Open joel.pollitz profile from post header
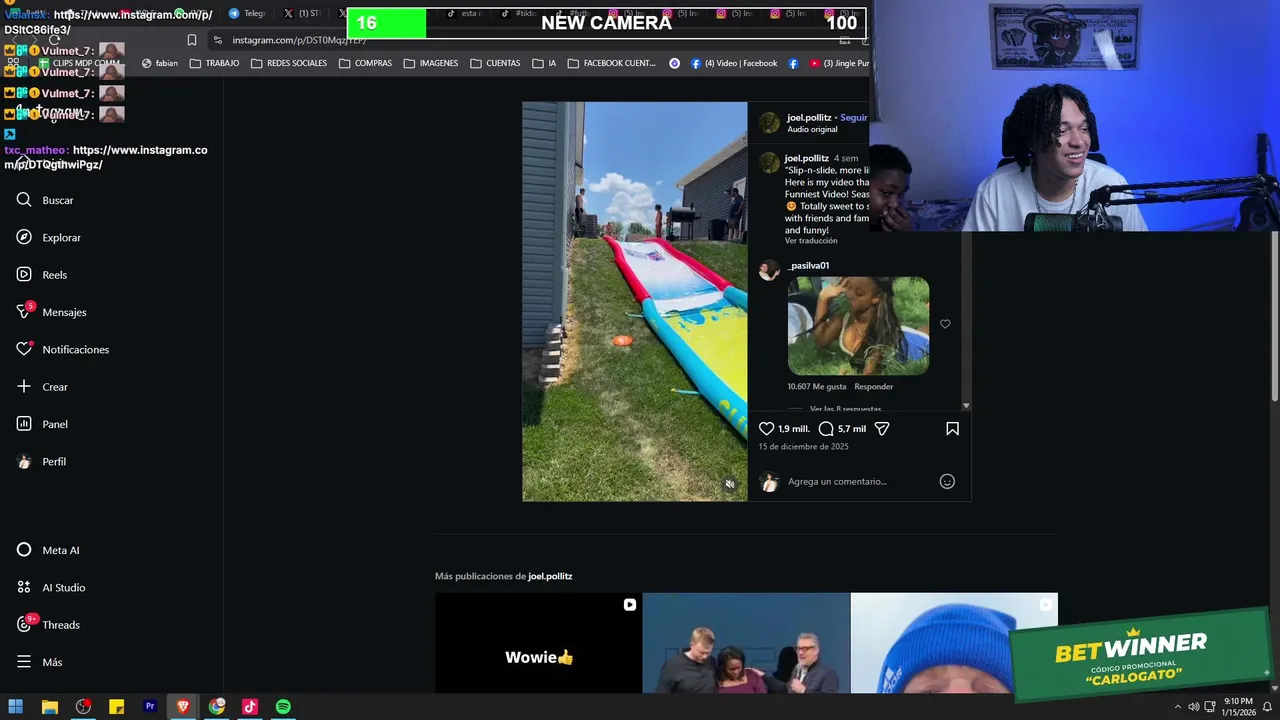The width and height of the screenshot is (1280, 720). (x=809, y=117)
